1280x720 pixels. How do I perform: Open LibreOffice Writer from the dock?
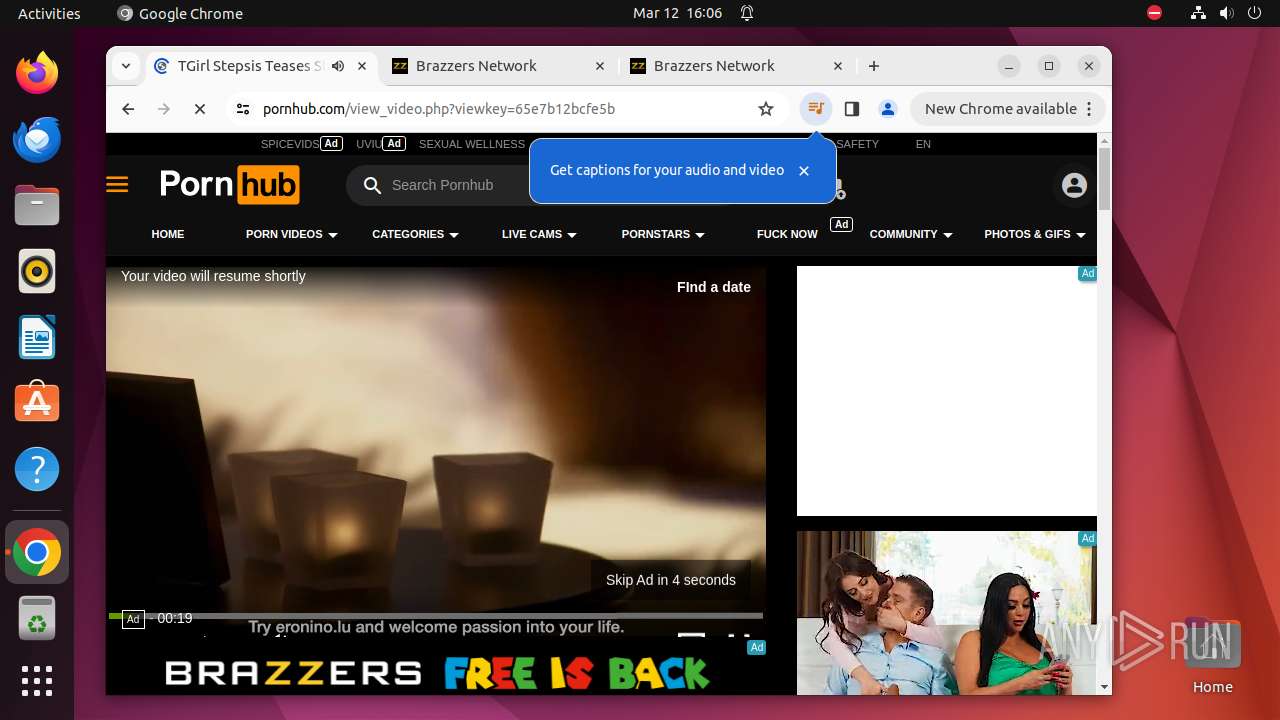tap(37, 337)
